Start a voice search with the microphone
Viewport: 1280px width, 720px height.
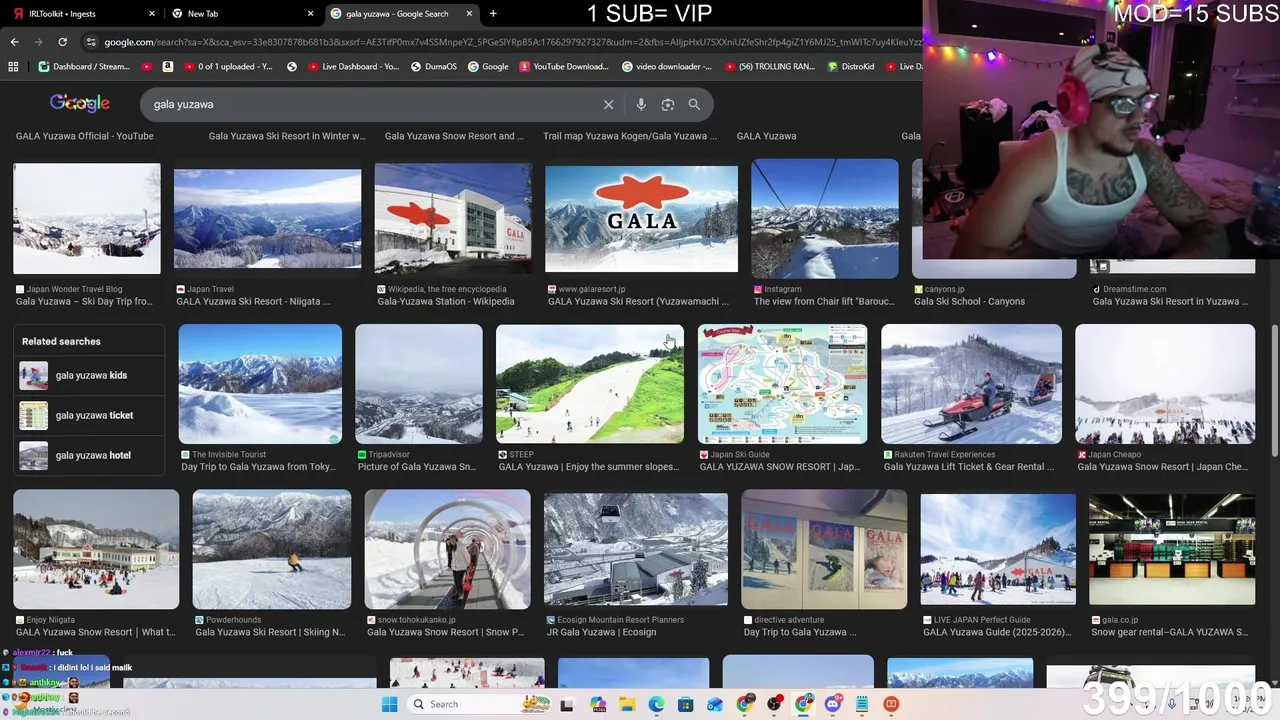pos(641,104)
